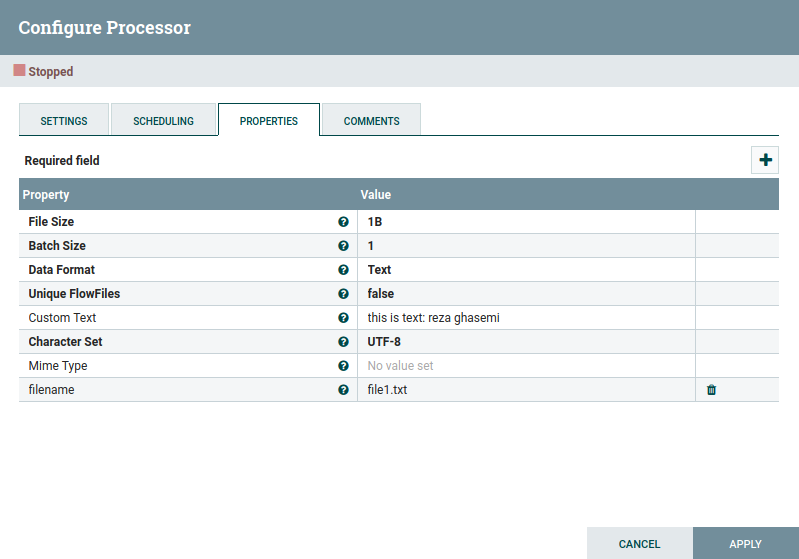Screen dimensions: 799x559
Task: Change Unique FlowFiles value 'false'
Action: point(525,294)
